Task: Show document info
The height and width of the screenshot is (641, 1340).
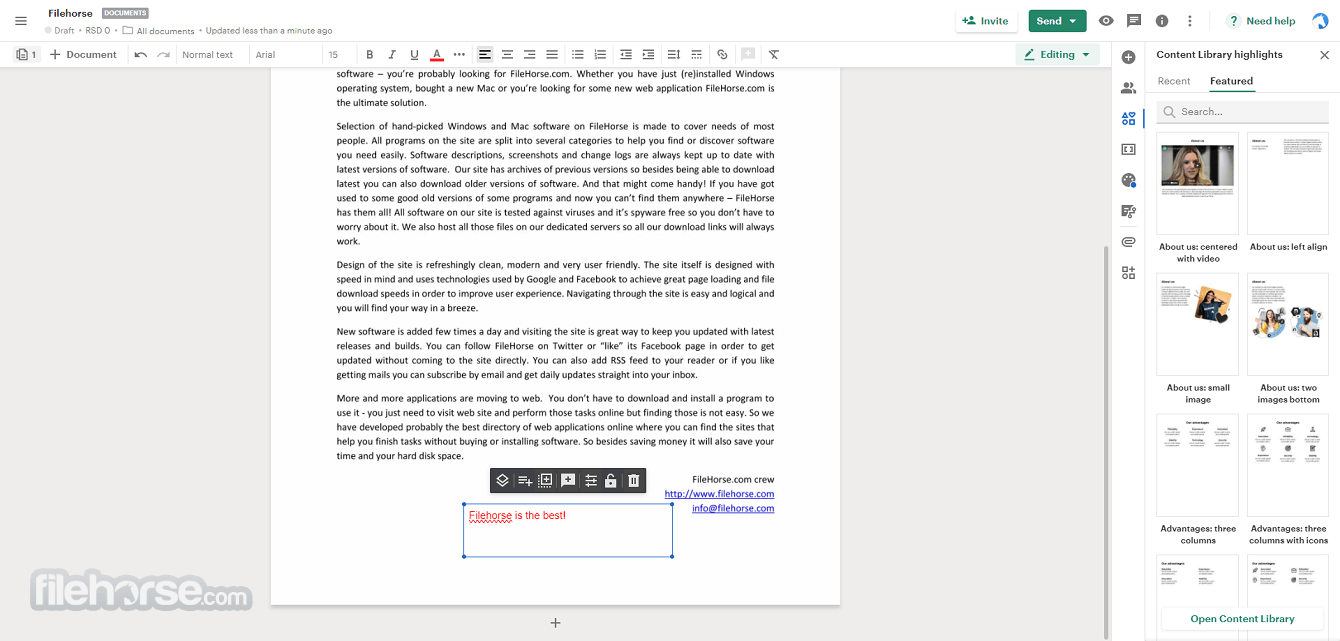Action: click(x=1162, y=20)
